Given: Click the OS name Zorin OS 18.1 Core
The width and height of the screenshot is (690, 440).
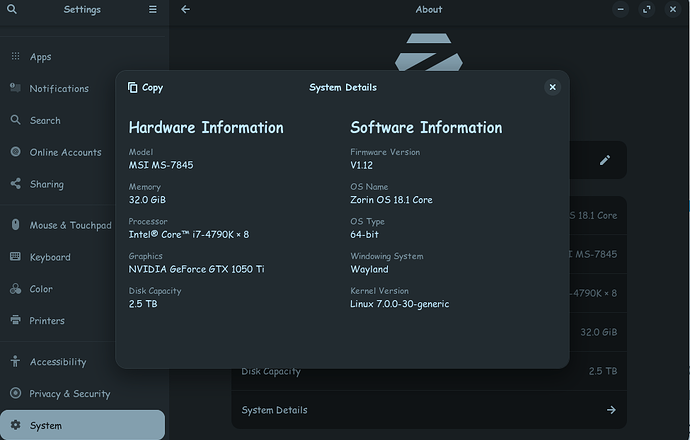Looking at the screenshot, I should (391, 200).
